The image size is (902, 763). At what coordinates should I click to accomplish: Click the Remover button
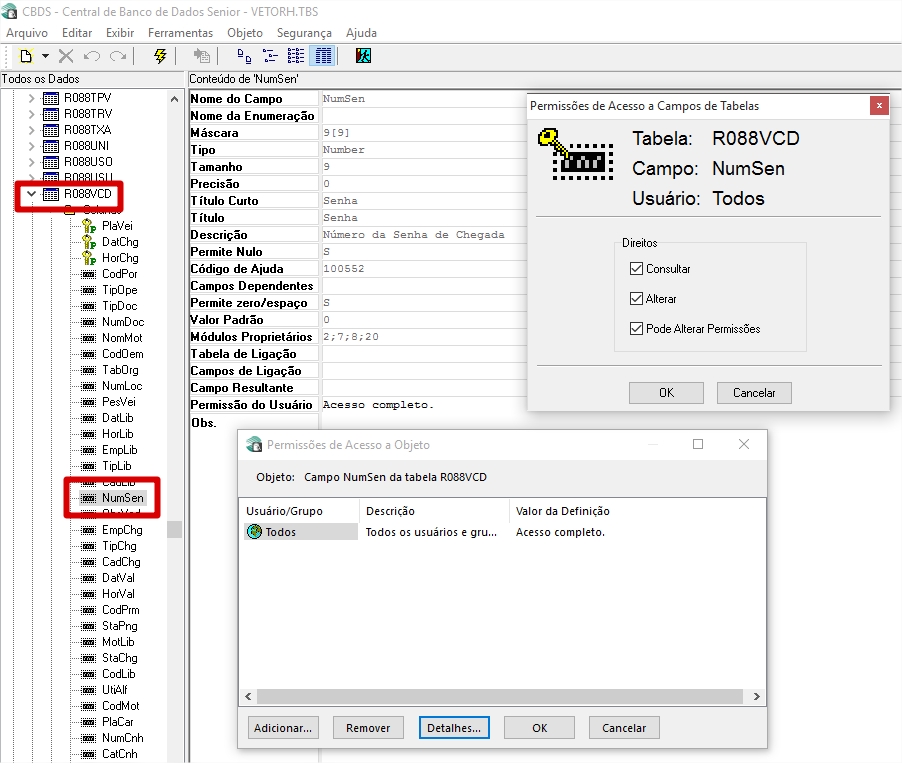coord(368,728)
